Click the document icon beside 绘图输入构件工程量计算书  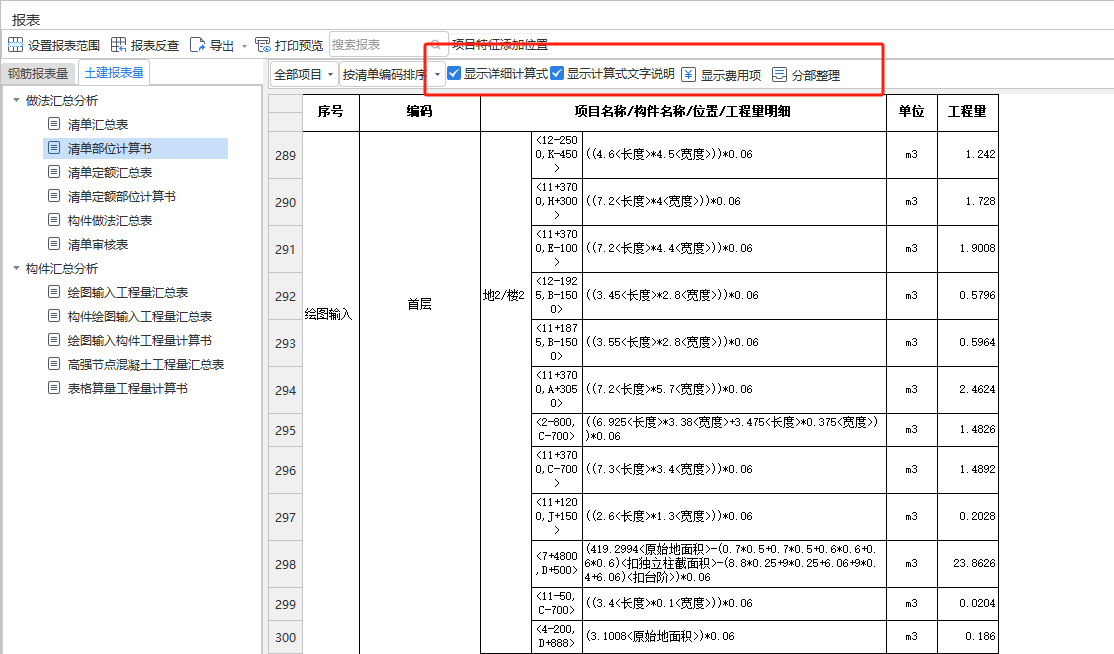pyautogui.click(x=54, y=340)
